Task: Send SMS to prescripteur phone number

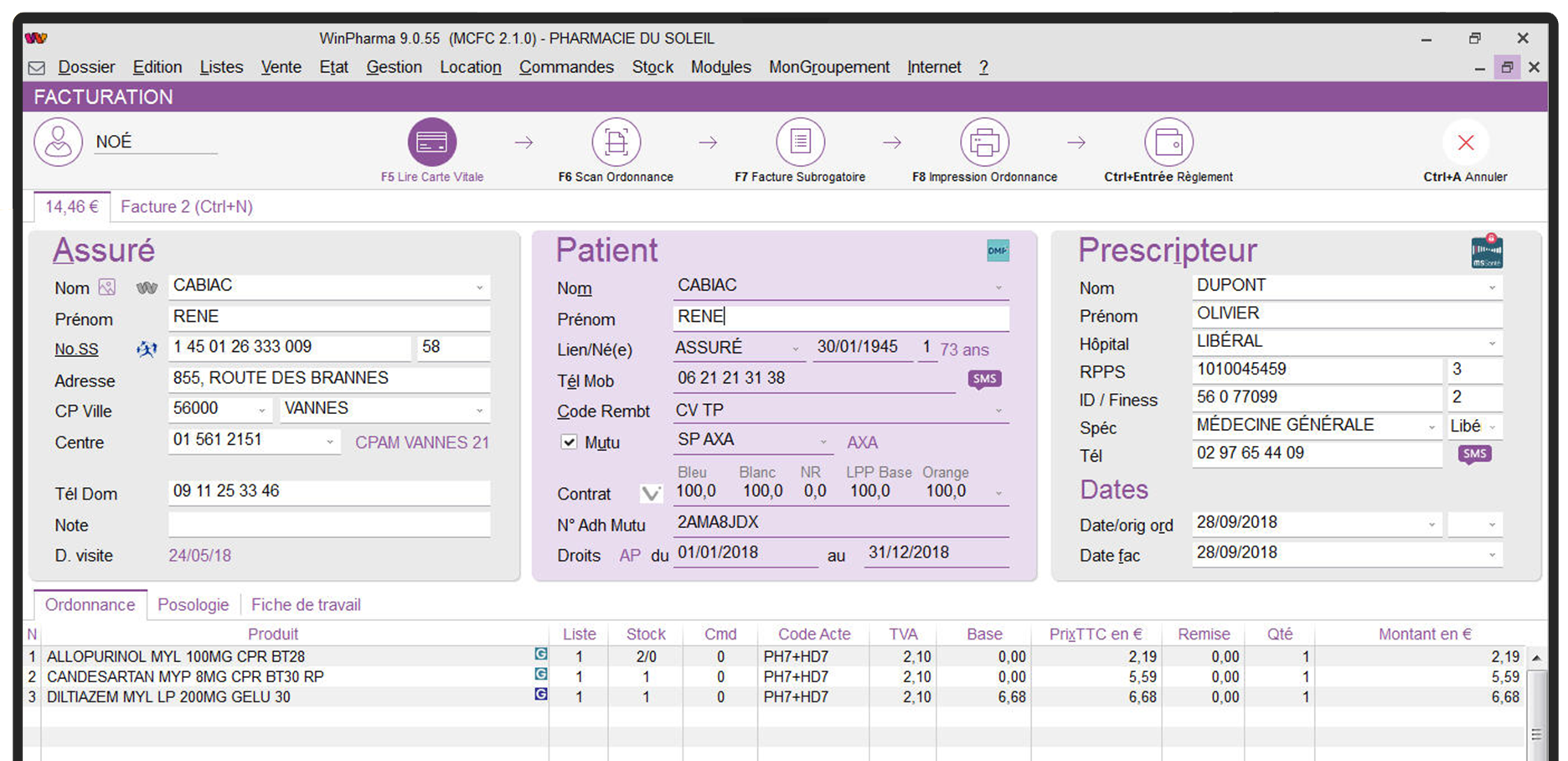Action: click(x=1475, y=454)
